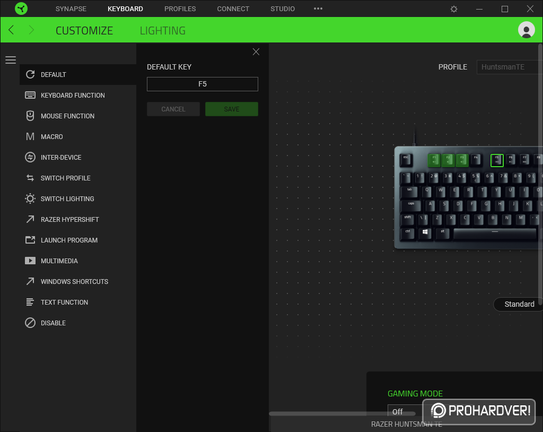Click the Inter-Device icon
543x432 pixels.
(30, 157)
